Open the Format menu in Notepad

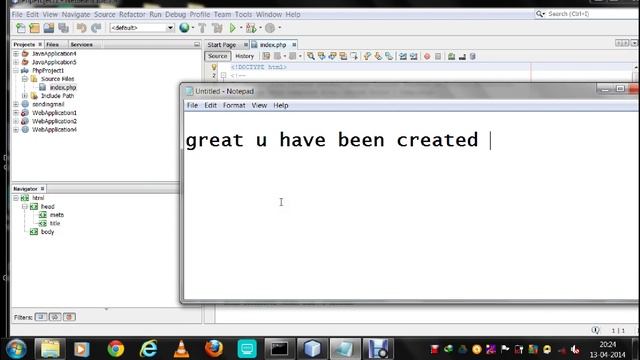click(234, 105)
